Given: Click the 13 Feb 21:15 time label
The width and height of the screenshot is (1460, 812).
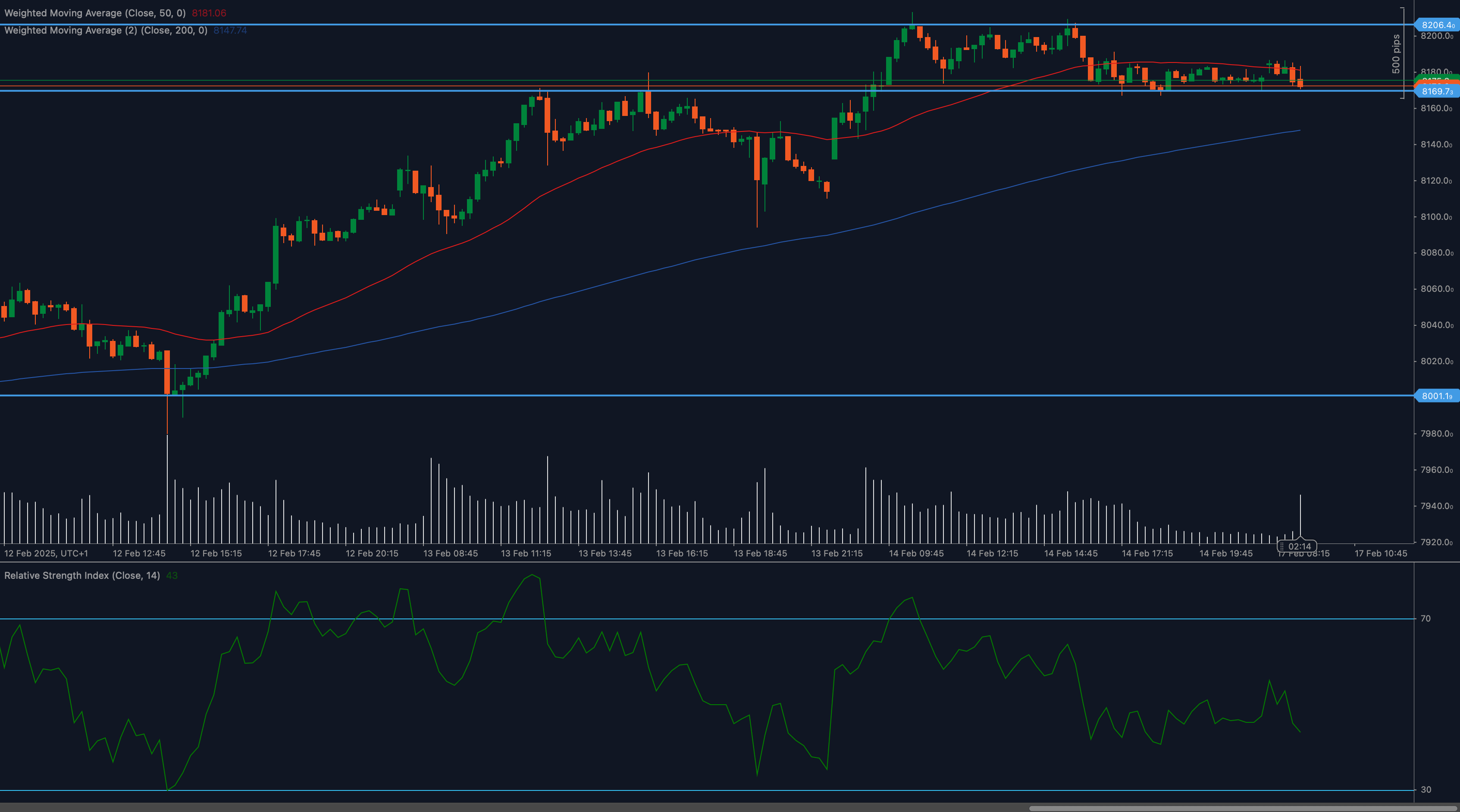Looking at the screenshot, I should coord(837,553).
